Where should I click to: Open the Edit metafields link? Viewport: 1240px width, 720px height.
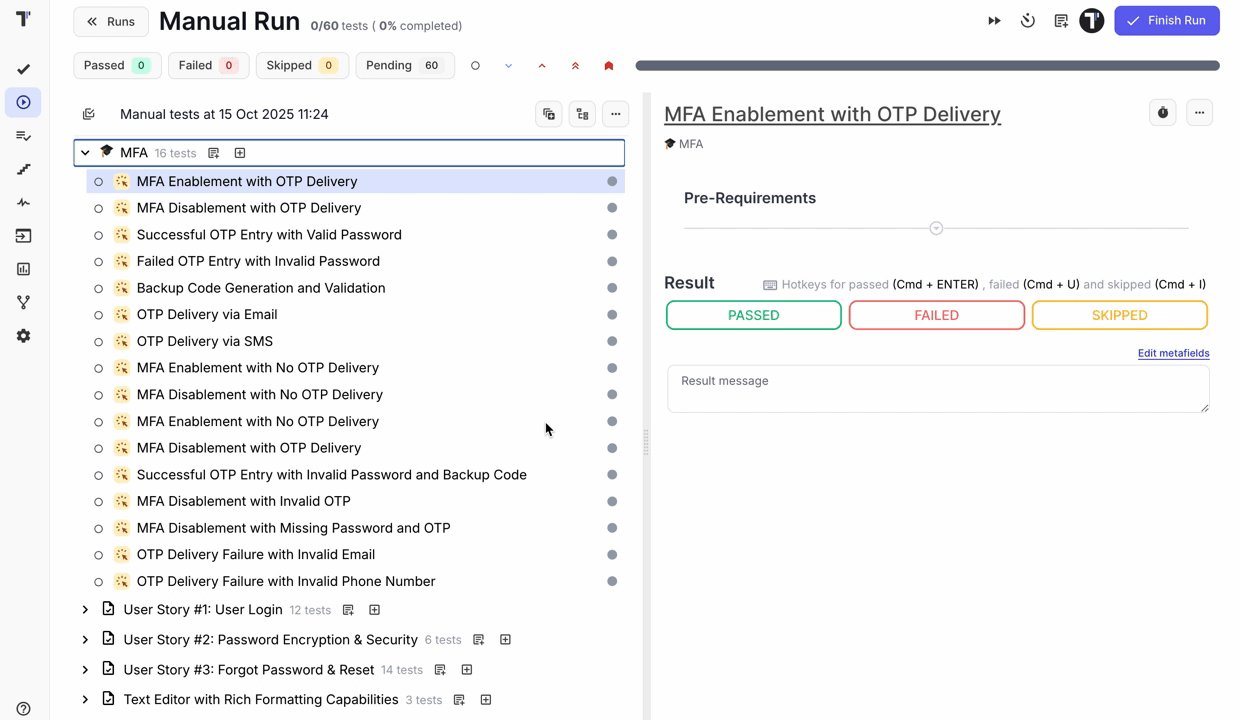pyautogui.click(x=1173, y=353)
